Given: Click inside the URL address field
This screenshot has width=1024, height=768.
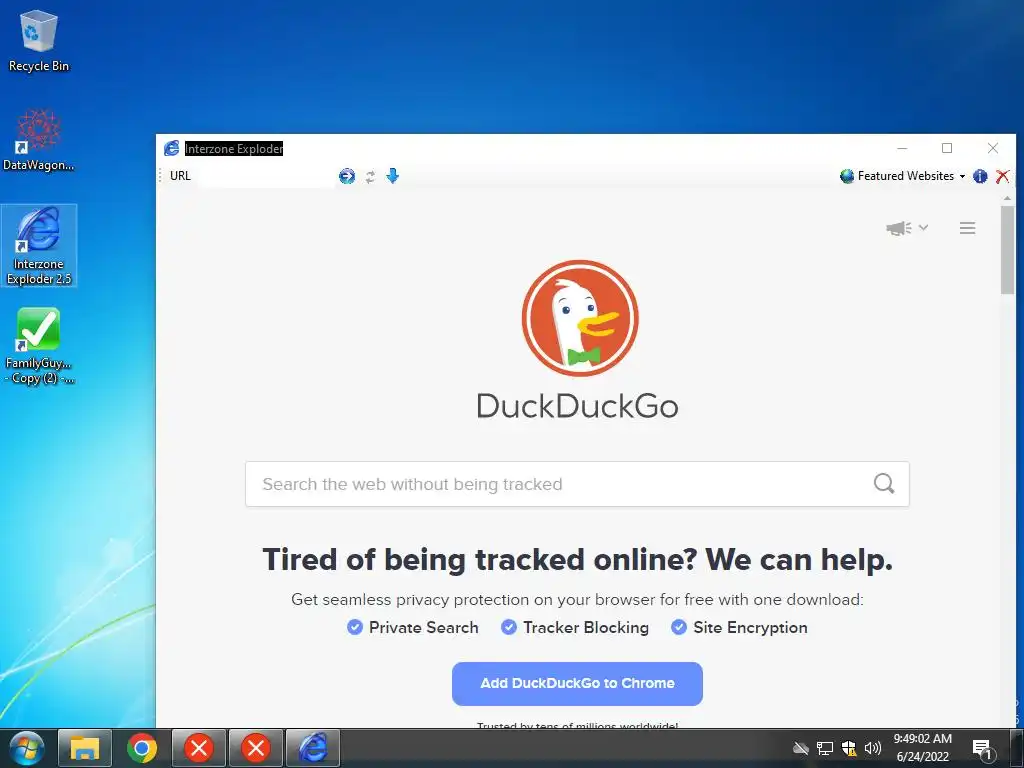Looking at the screenshot, I should [266, 176].
